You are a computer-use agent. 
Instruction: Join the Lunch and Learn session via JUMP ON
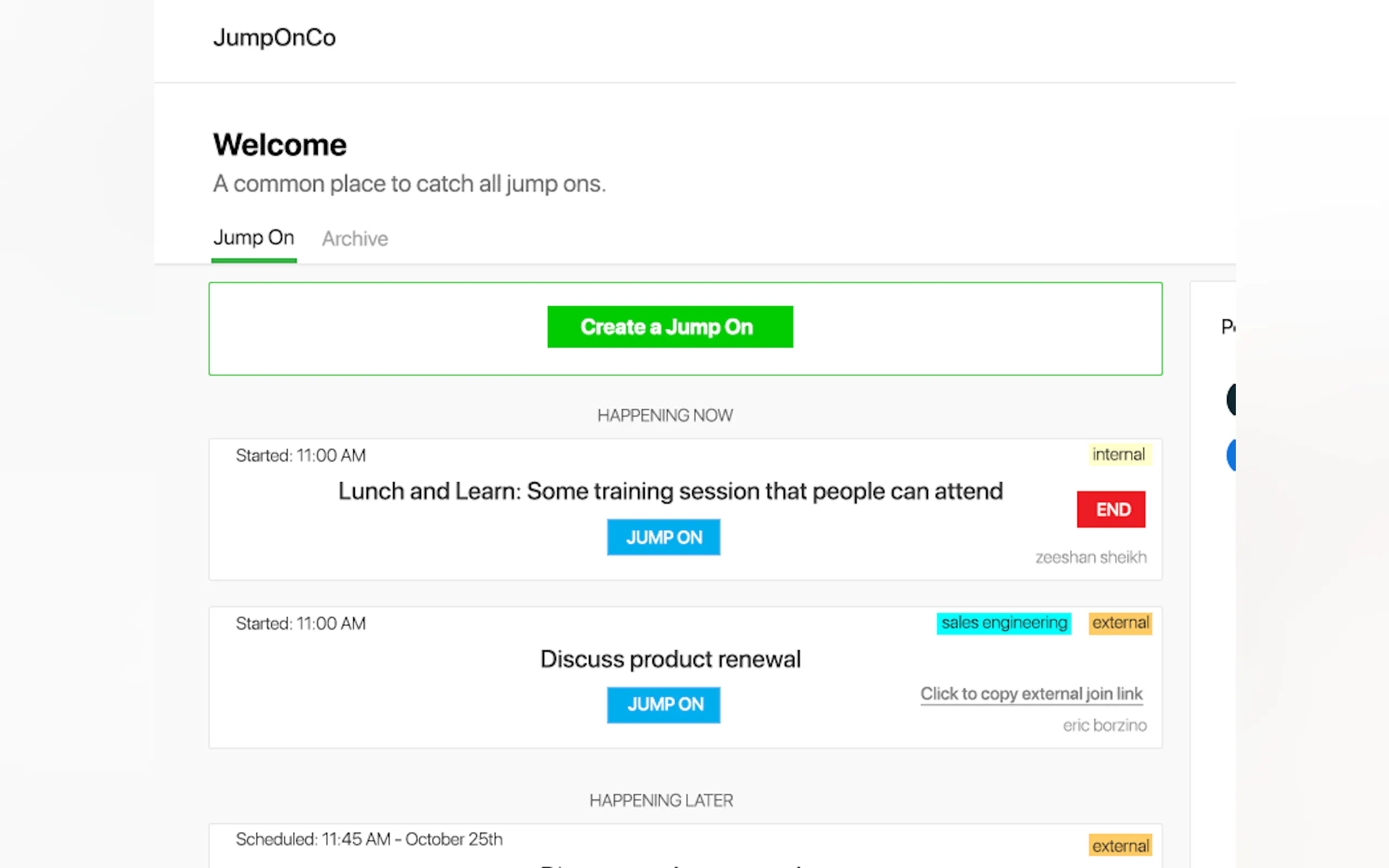pos(663,537)
